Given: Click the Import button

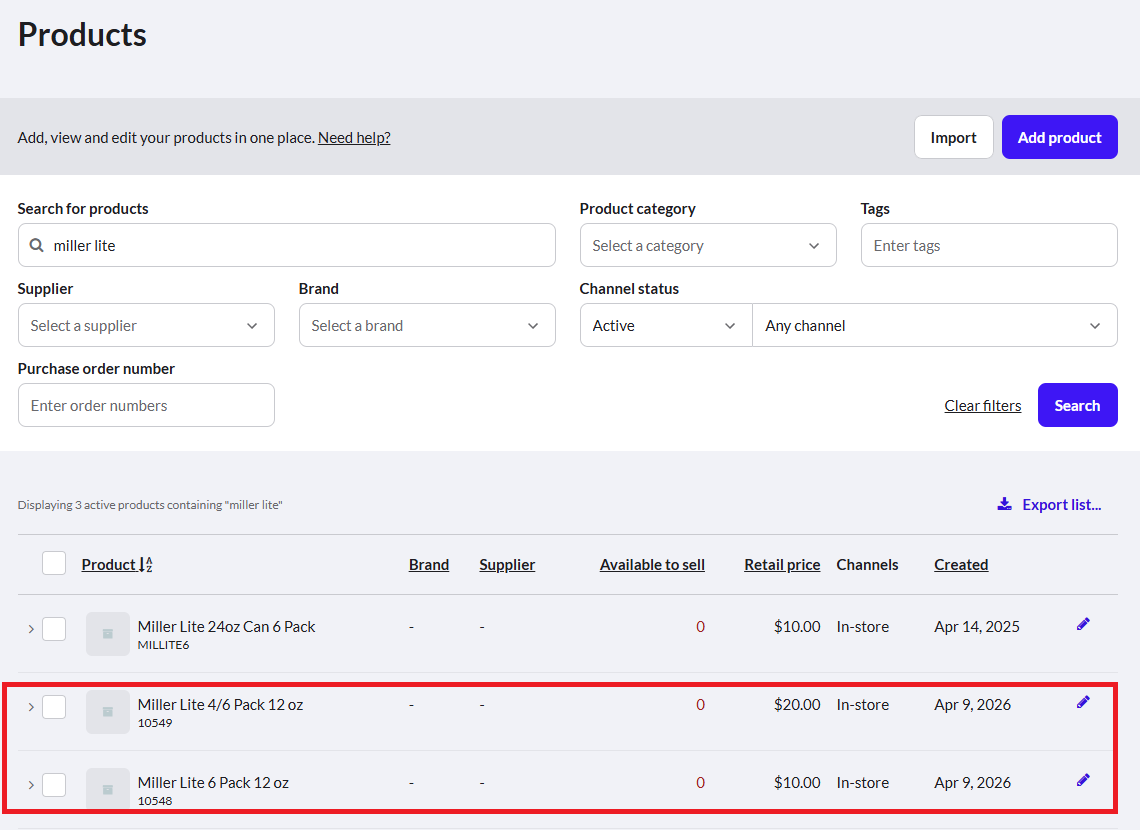Looking at the screenshot, I should 953,137.
